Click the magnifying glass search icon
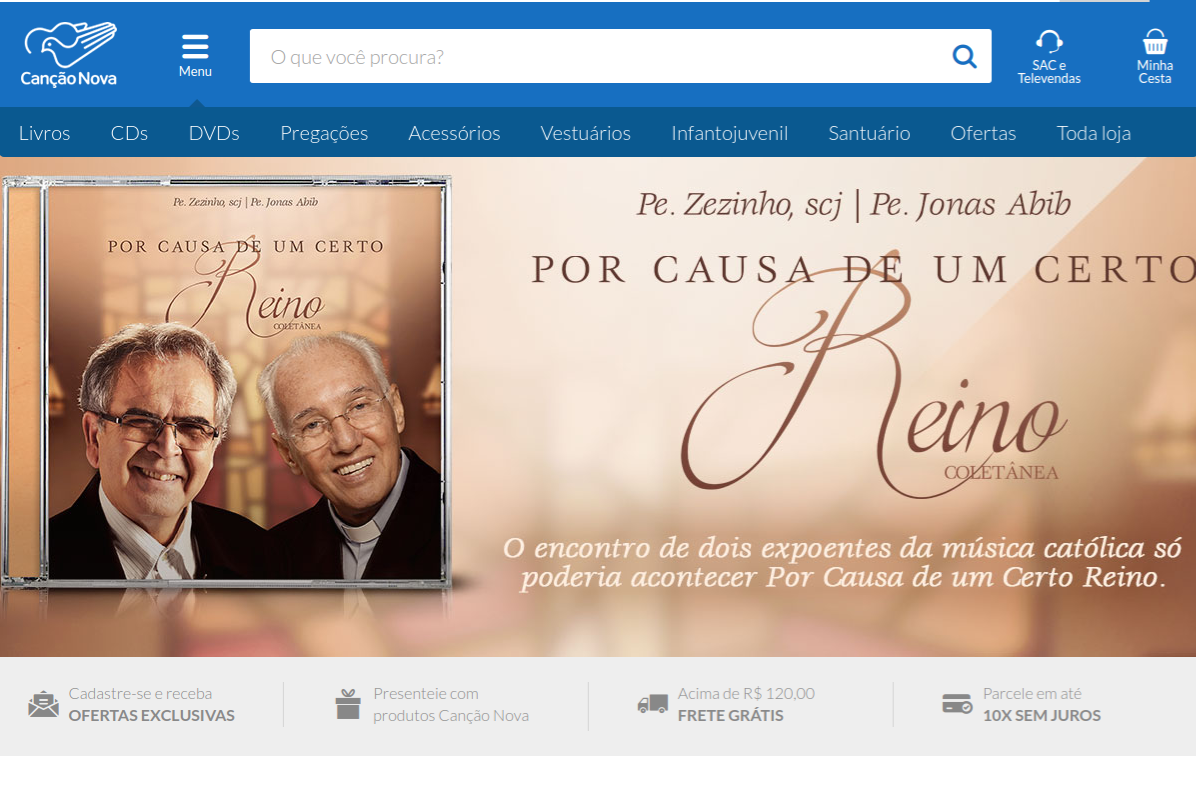The height and width of the screenshot is (811, 1196). tap(965, 56)
